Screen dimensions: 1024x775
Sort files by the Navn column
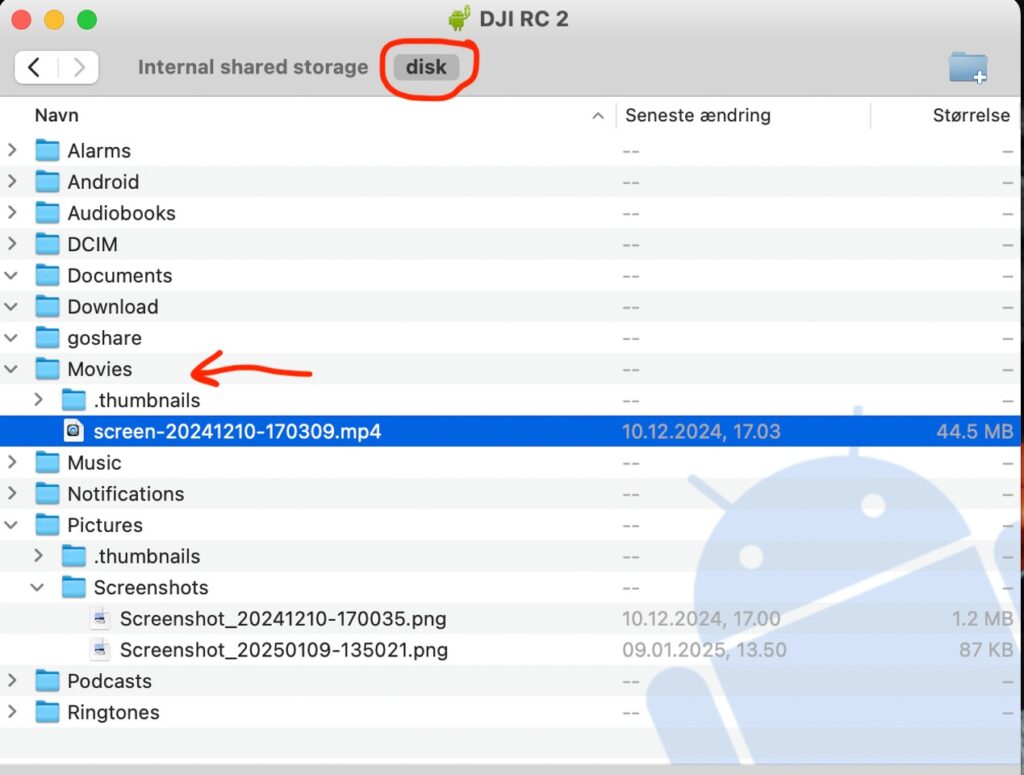pyautogui.click(x=56, y=116)
